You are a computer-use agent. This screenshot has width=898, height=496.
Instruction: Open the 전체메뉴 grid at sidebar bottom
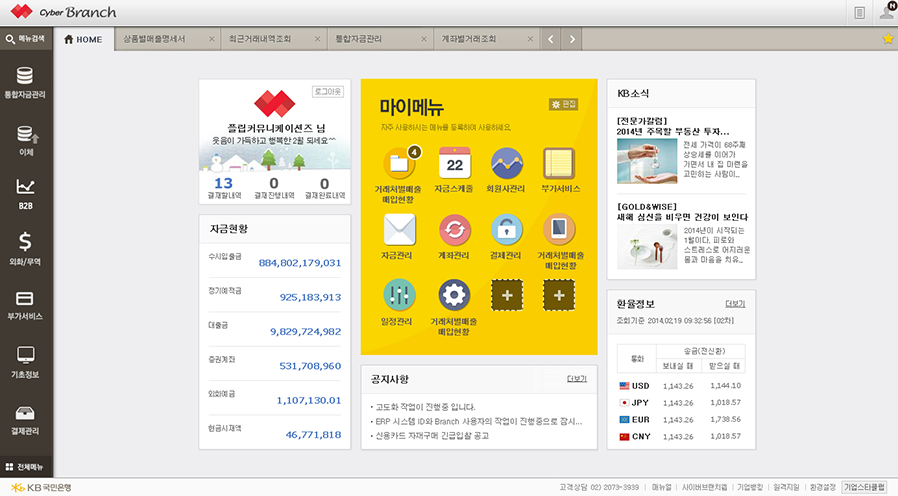(25, 467)
